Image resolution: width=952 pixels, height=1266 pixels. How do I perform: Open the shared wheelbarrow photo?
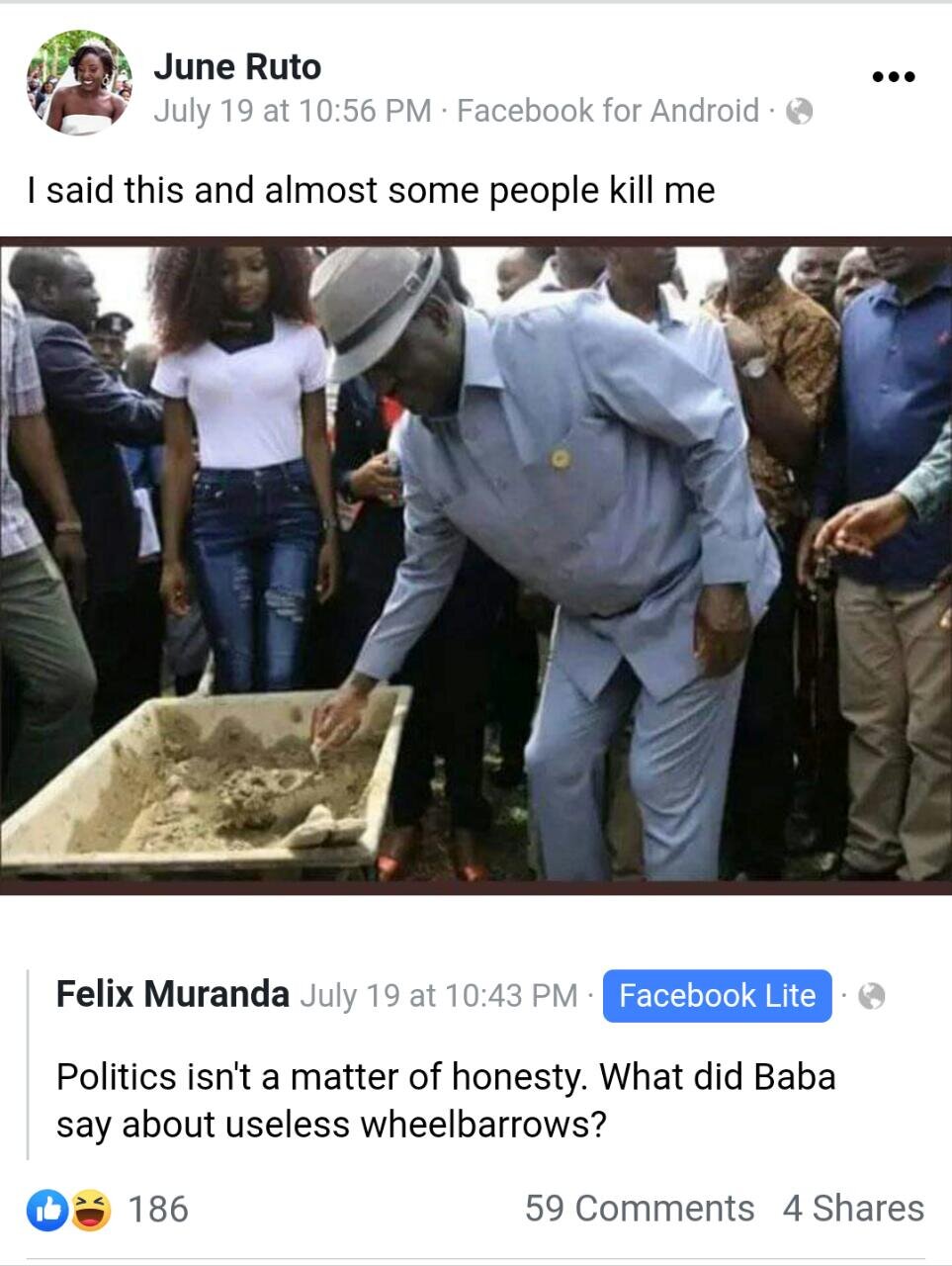pos(476,566)
